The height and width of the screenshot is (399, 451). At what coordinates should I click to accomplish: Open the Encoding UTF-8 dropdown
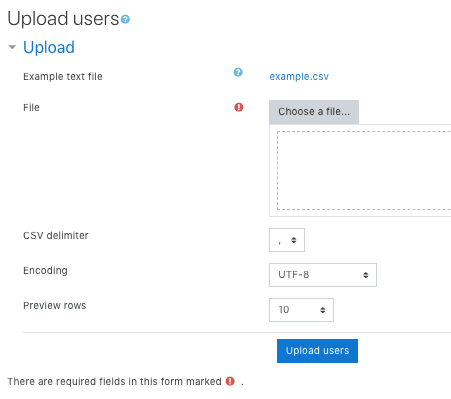click(323, 275)
